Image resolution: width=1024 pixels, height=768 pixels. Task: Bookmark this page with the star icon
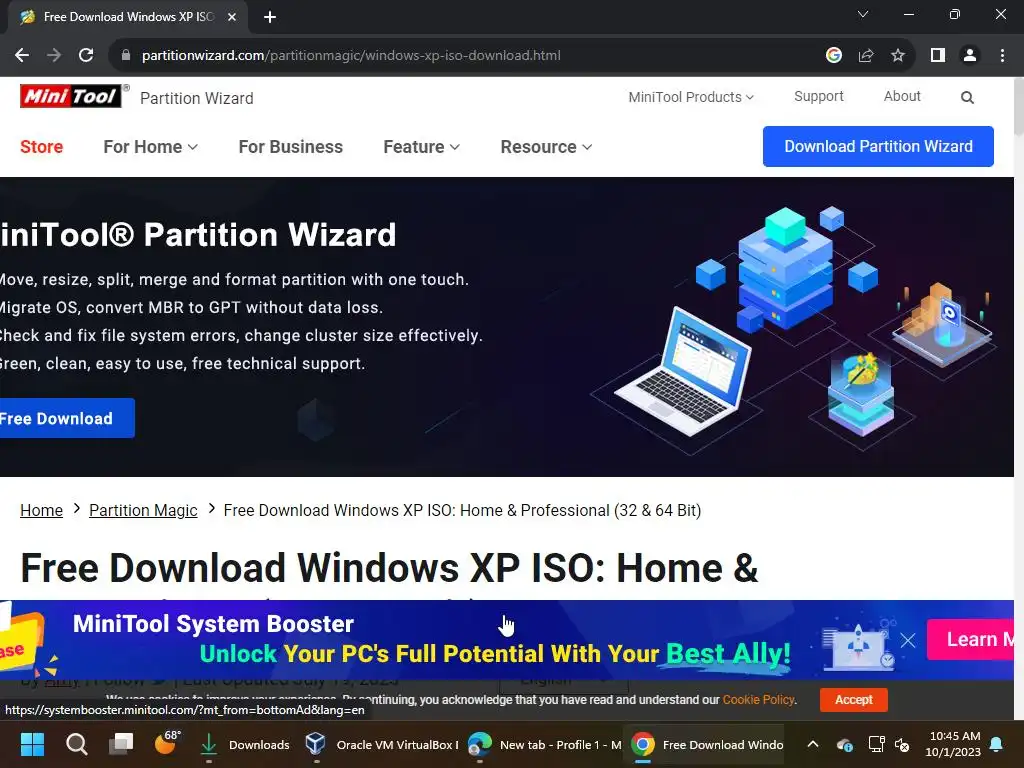[898, 56]
